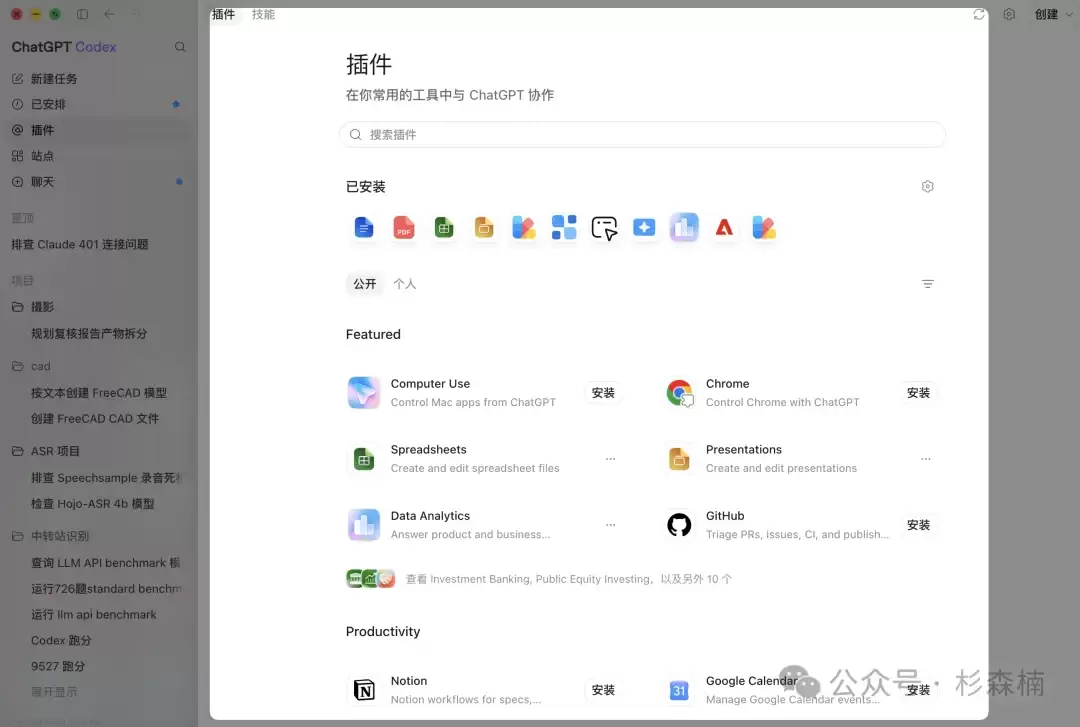Open the installed yellow presentation icon in 已安装 row

click(x=484, y=227)
